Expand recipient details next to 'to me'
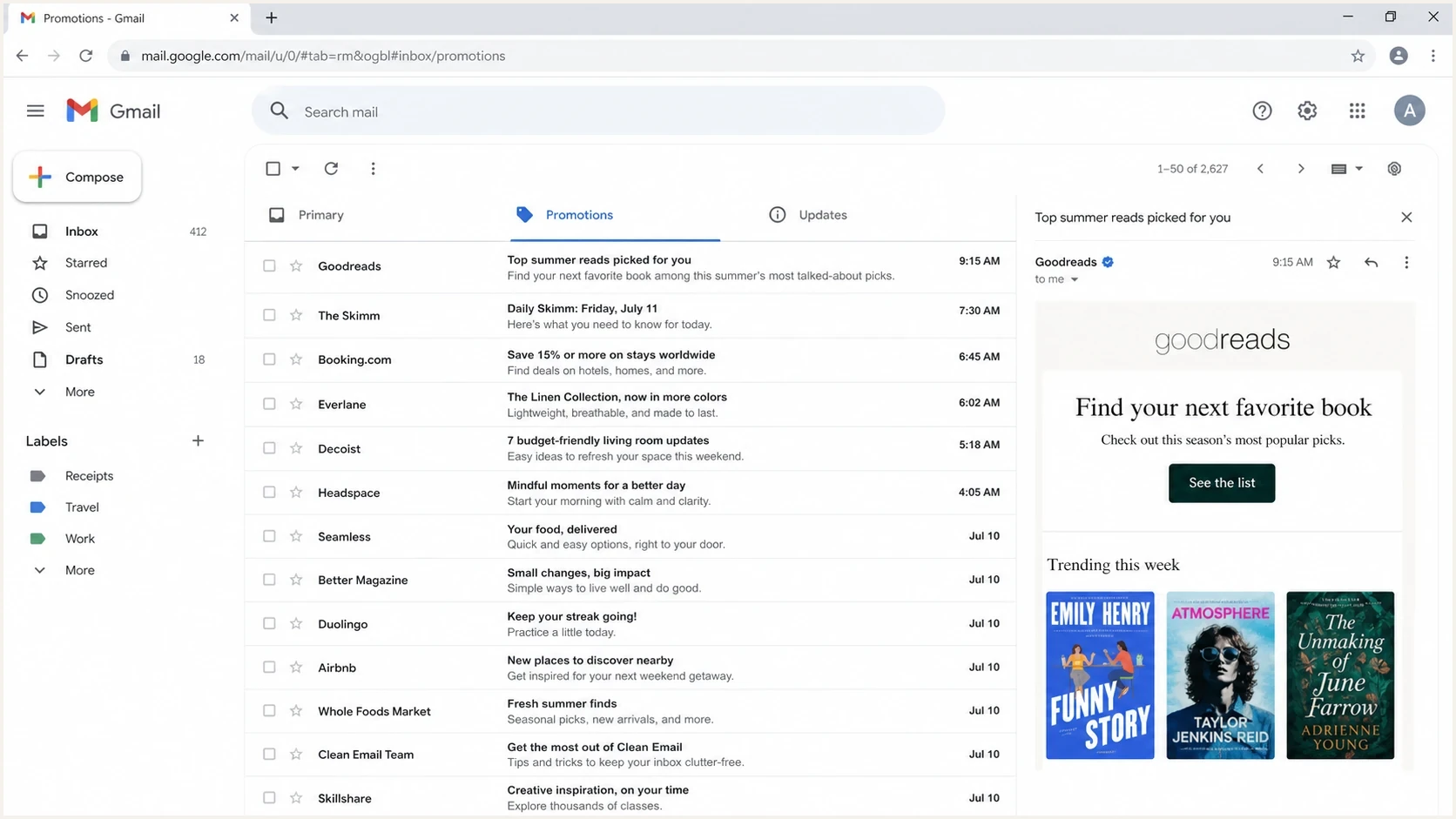 (x=1074, y=279)
